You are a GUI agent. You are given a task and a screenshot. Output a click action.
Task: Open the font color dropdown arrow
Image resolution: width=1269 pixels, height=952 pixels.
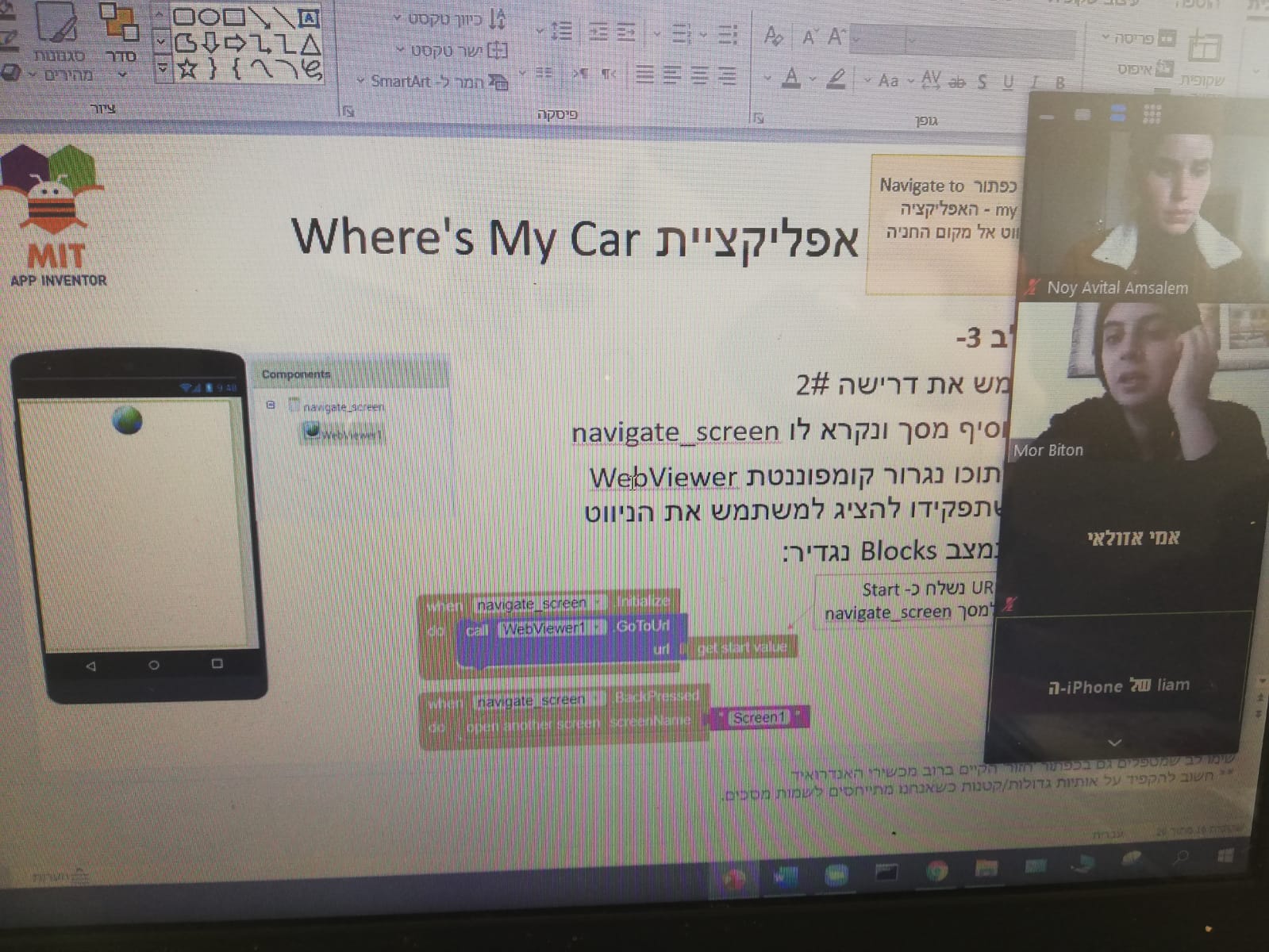coord(767,78)
